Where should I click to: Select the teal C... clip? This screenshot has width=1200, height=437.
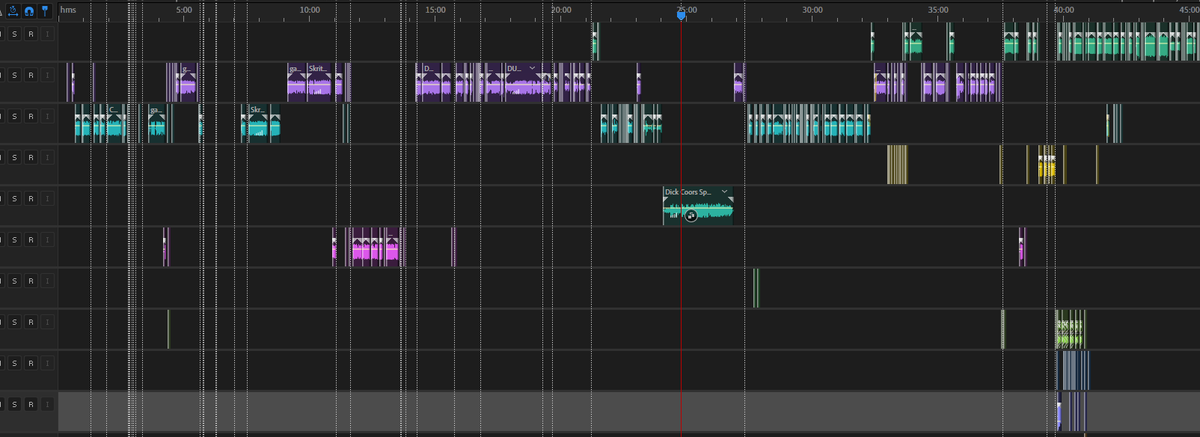(x=116, y=123)
